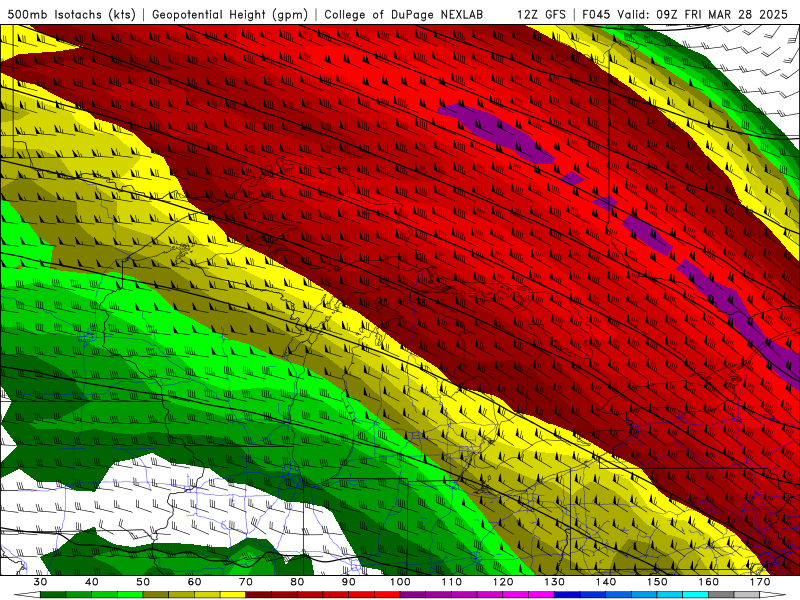Screen dimensions: 800x600
Task: Click the 'F045' forecast hour text
Action: (596, 14)
